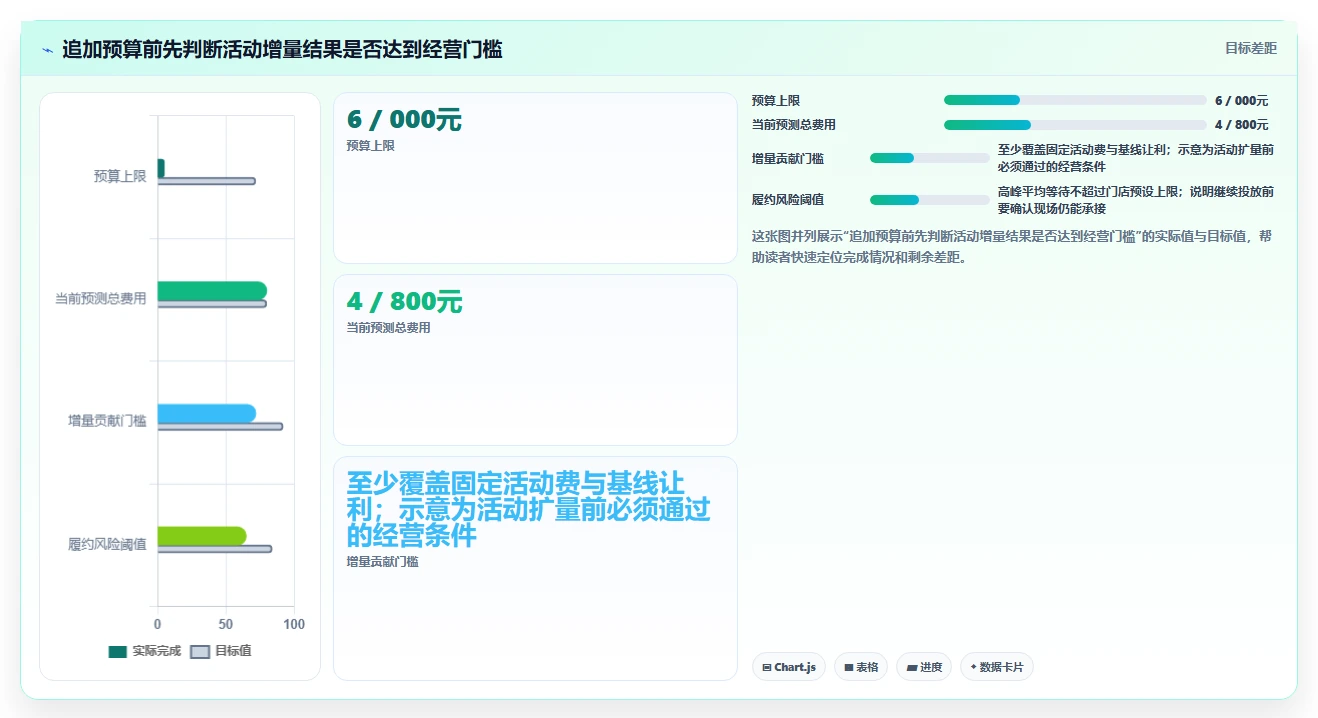Click the lightning icon beside the title
The image size is (1318, 718).
[48, 50]
